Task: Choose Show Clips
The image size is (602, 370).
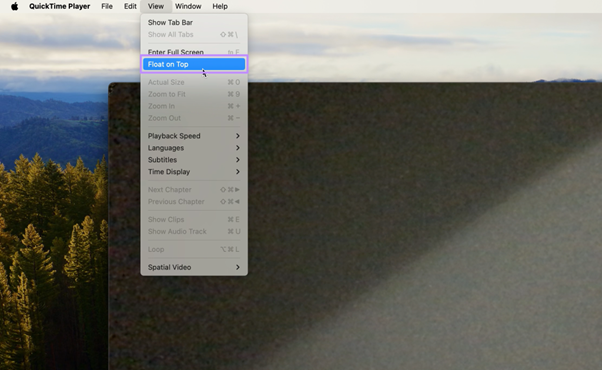Action: (x=194, y=220)
